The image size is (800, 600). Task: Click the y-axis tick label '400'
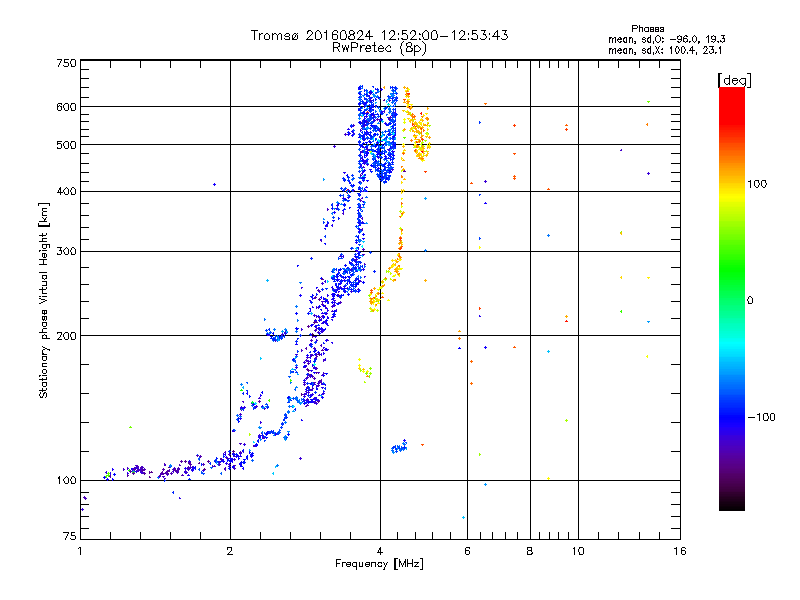66,191
